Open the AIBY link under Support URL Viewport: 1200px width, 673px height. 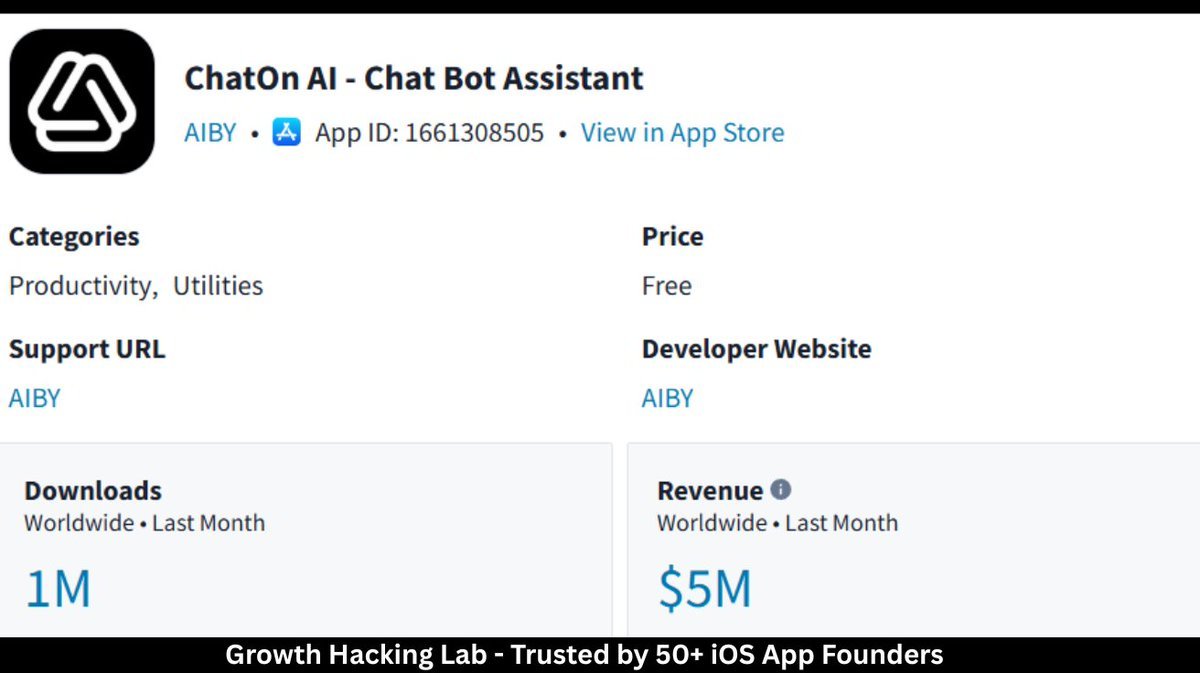click(x=35, y=398)
